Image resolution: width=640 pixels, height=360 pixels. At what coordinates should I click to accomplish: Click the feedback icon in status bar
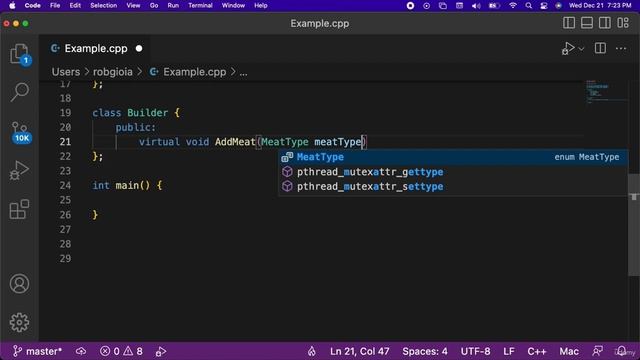click(x=598, y=351)
